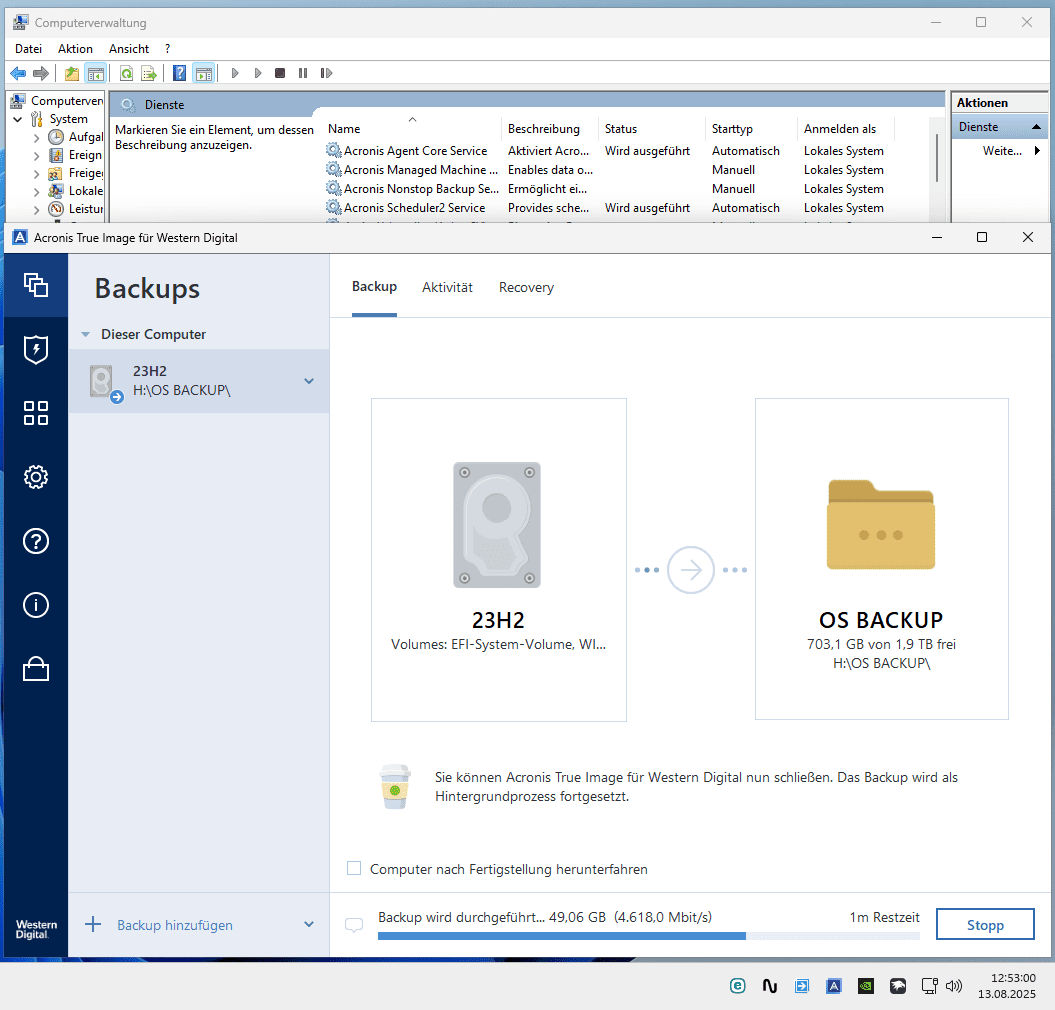Expand the Aufgabenplanung tree node
1055x1010 pixels.
(x=36, y=137)
